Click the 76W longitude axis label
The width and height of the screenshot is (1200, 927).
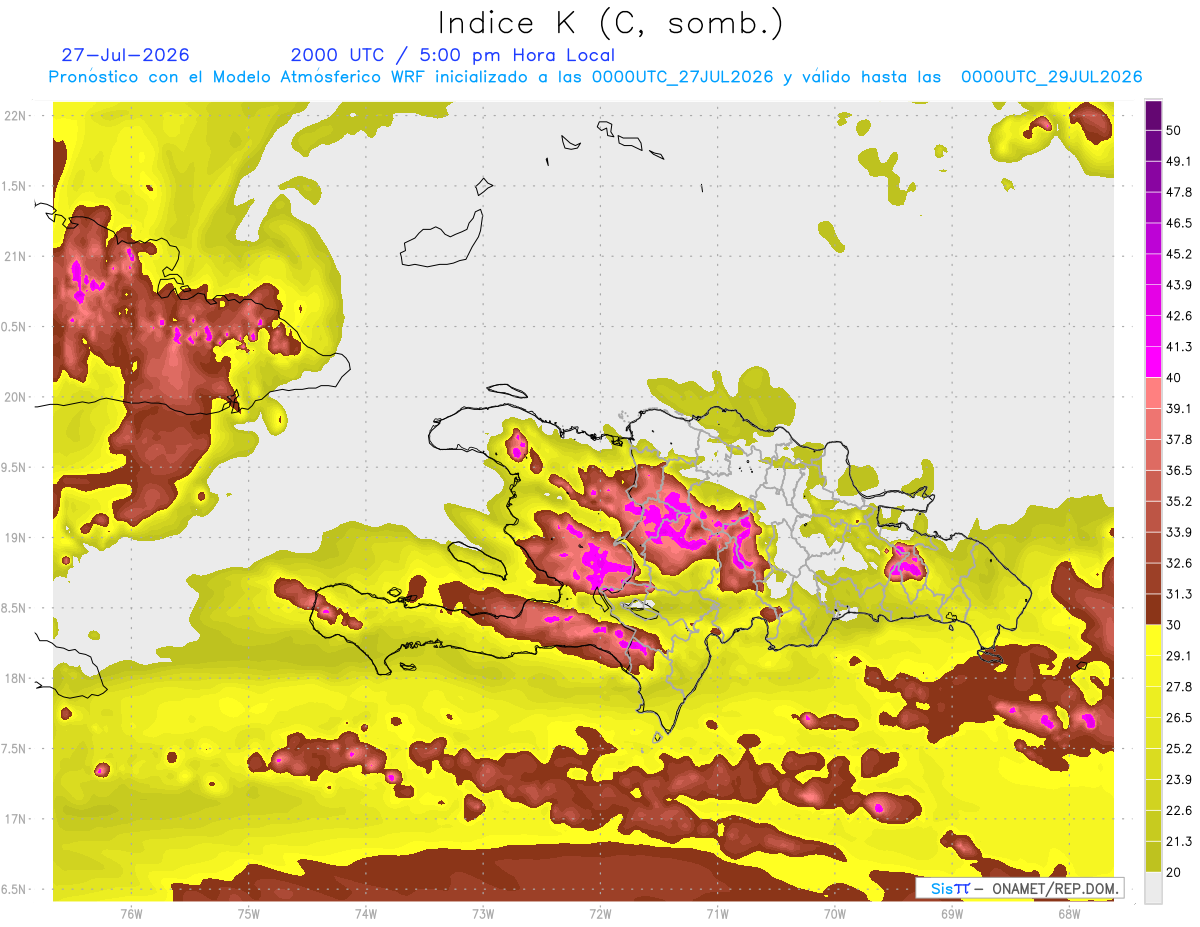pyautogui.click(x=131, y=914)
